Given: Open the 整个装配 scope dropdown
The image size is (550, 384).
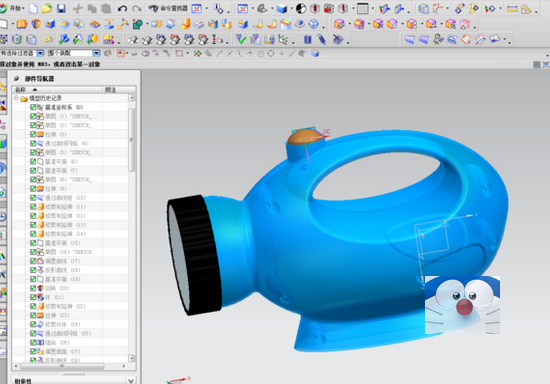Looking at the screenshot, I should [96, 53].
